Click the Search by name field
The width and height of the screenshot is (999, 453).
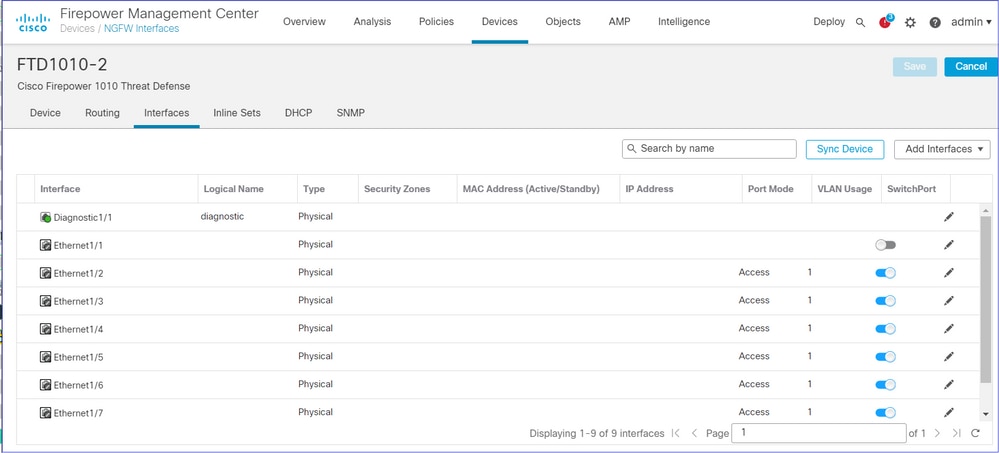pyautogui.click(x=709, y=149)
